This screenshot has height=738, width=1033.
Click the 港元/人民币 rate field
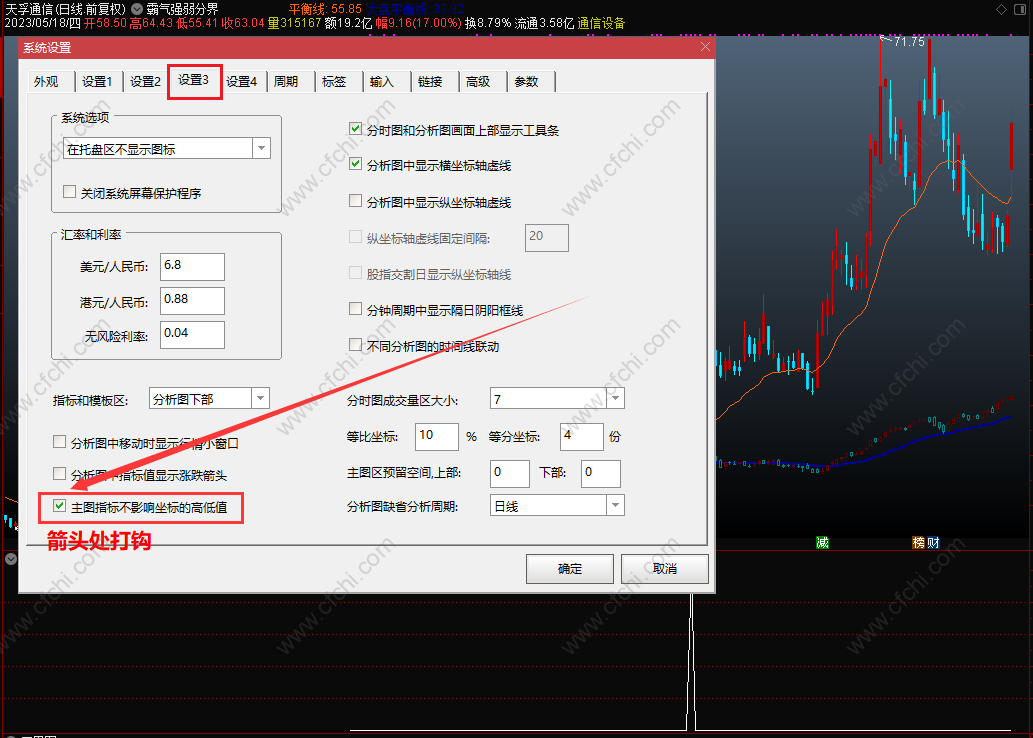[x=192, y=300]
